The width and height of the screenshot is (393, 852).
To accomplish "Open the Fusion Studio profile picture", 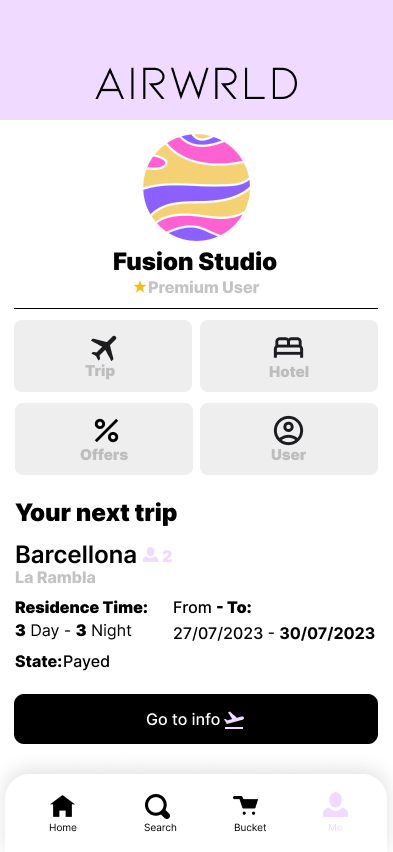I will point(196,187).
